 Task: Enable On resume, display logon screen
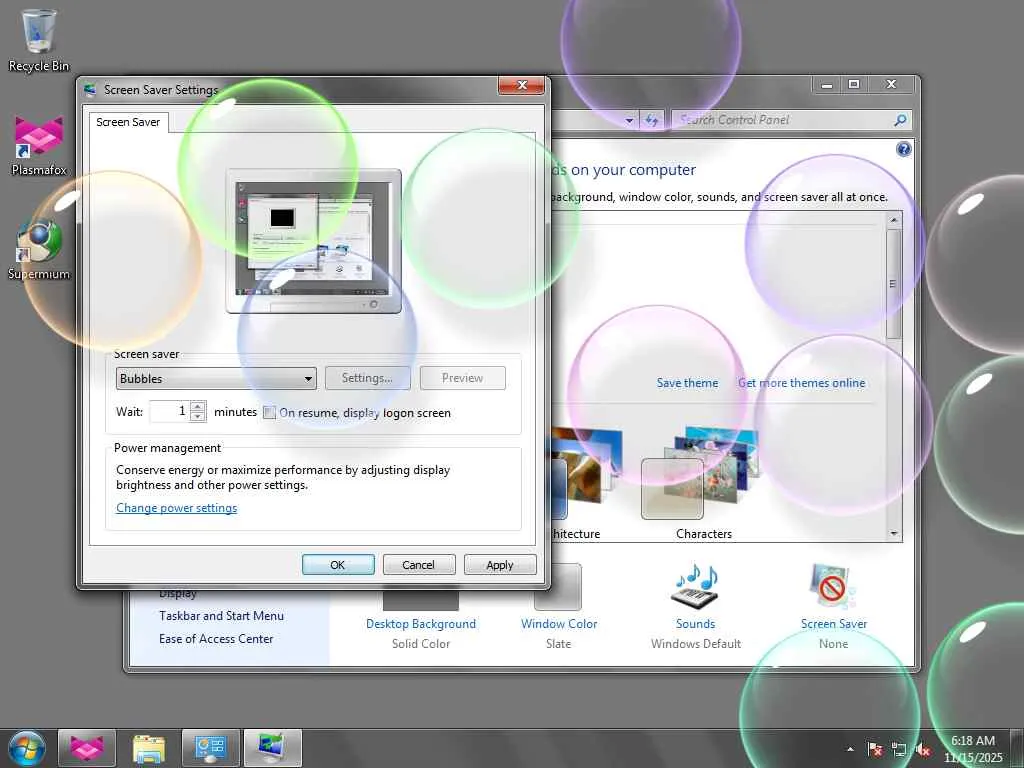tap(269, 413)
